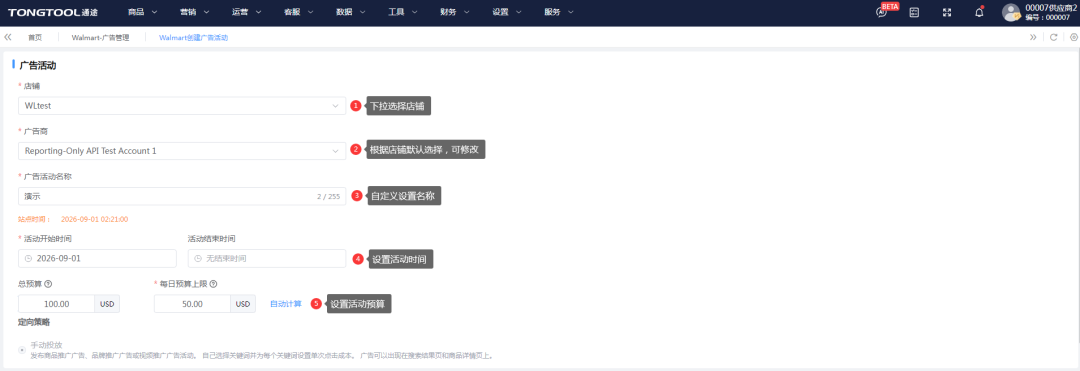Click the user avatar 00007供应商2
Screen dimensions: 1080x371
pyautogui.click(x=1010, y=12)
